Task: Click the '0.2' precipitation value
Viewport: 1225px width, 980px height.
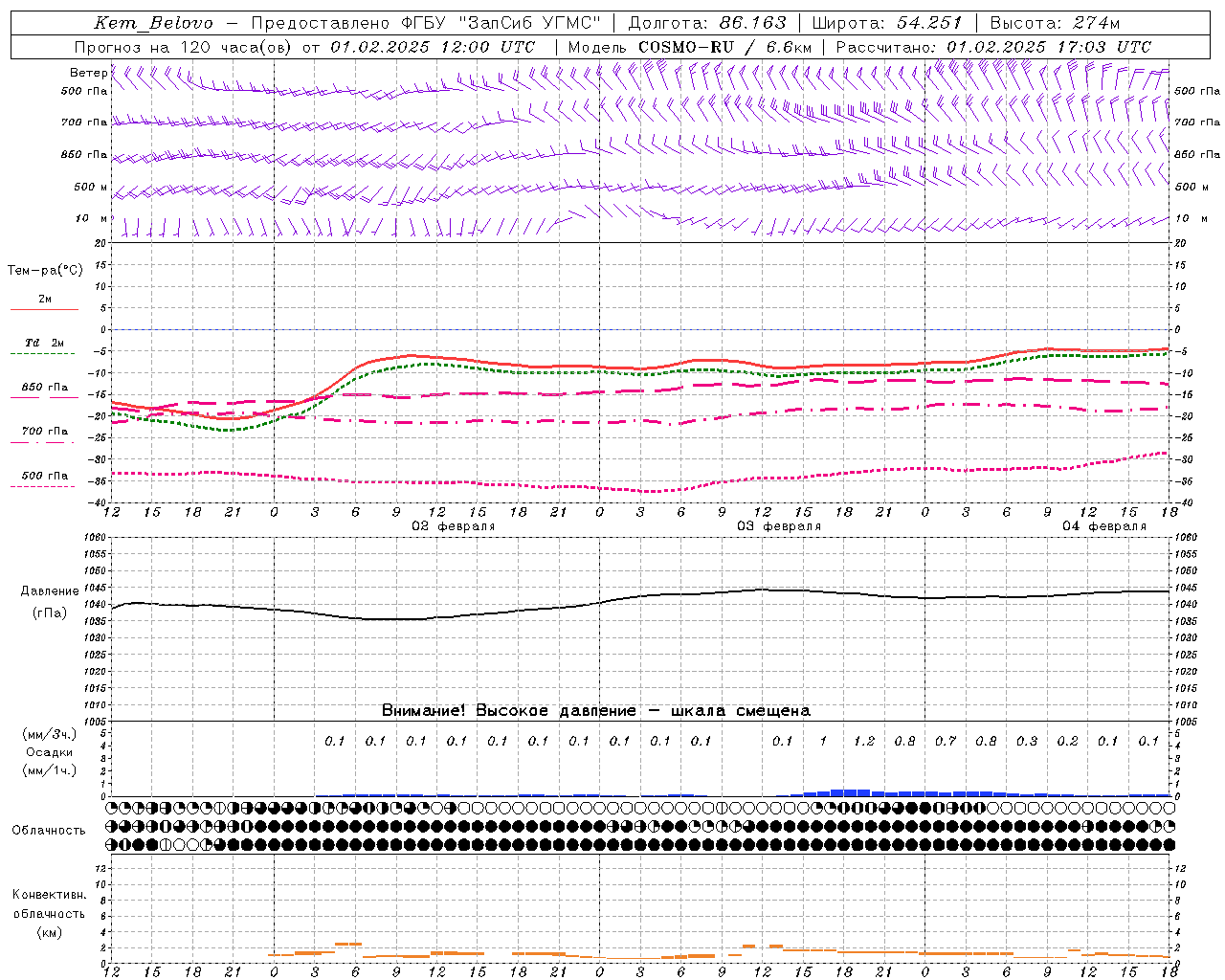Action: tap(1067, 741)
